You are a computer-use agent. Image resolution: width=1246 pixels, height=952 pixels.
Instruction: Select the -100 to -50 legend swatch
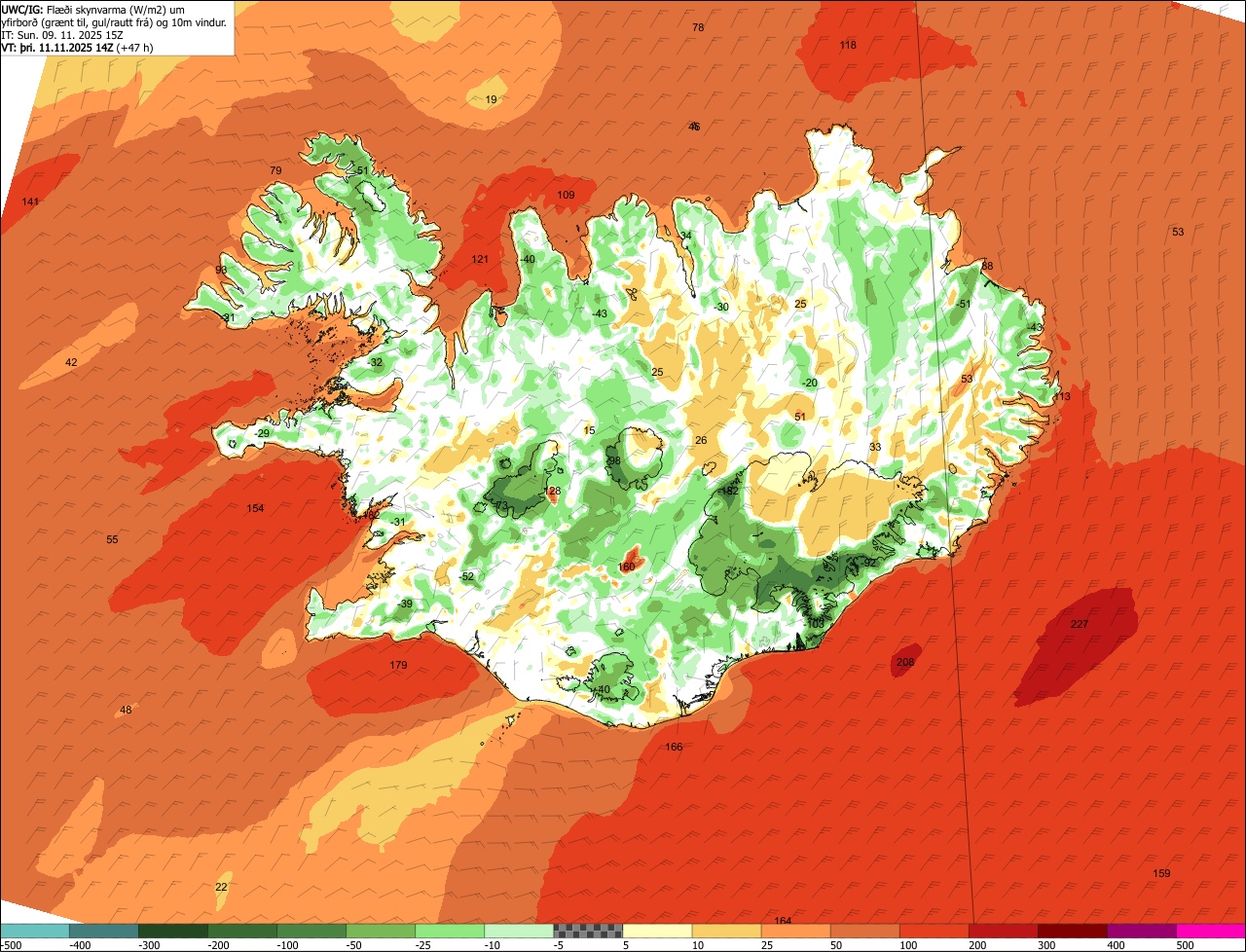[311, 931]
